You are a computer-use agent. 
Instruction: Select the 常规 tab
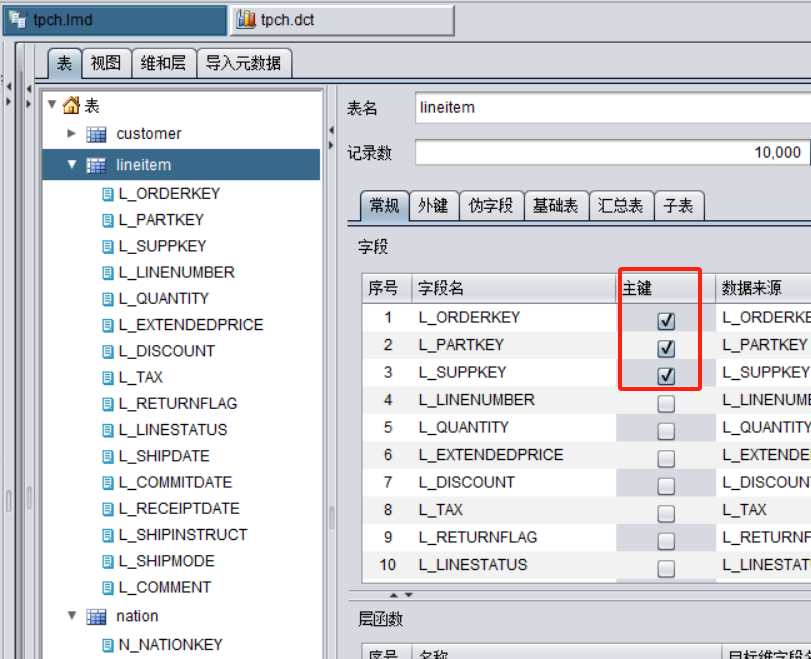384,206
